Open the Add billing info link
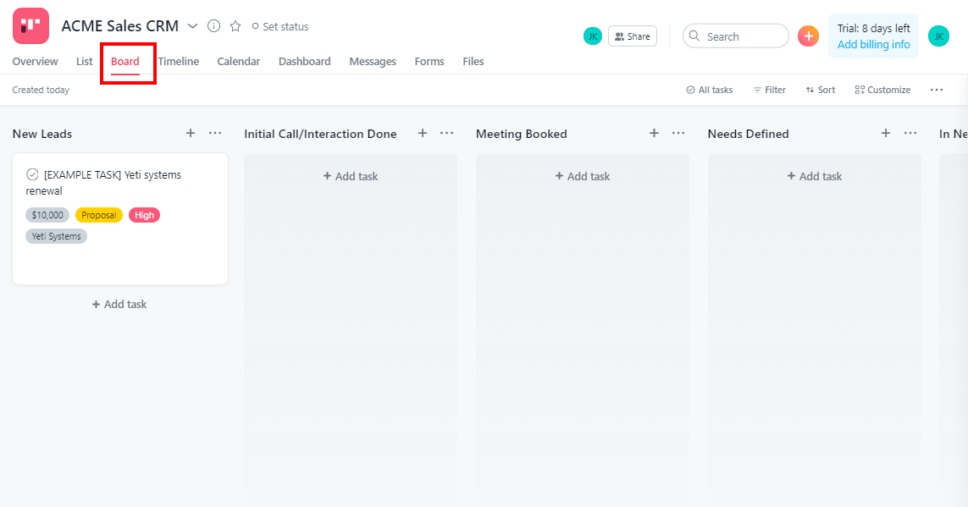 click(874, 44)
